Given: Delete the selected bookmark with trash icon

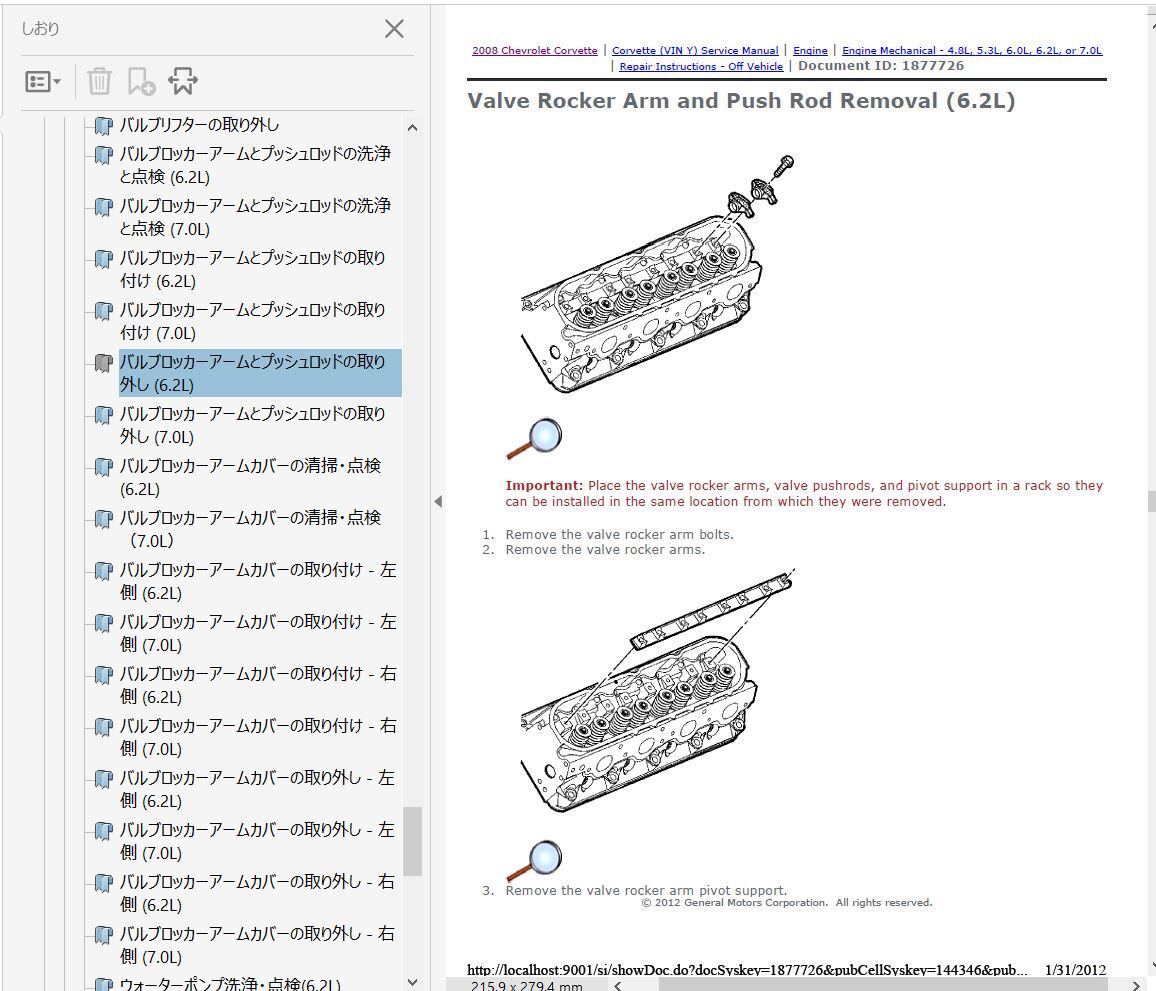Looking at the screenshot, I should pyautogui.click(x=100, y=81).
